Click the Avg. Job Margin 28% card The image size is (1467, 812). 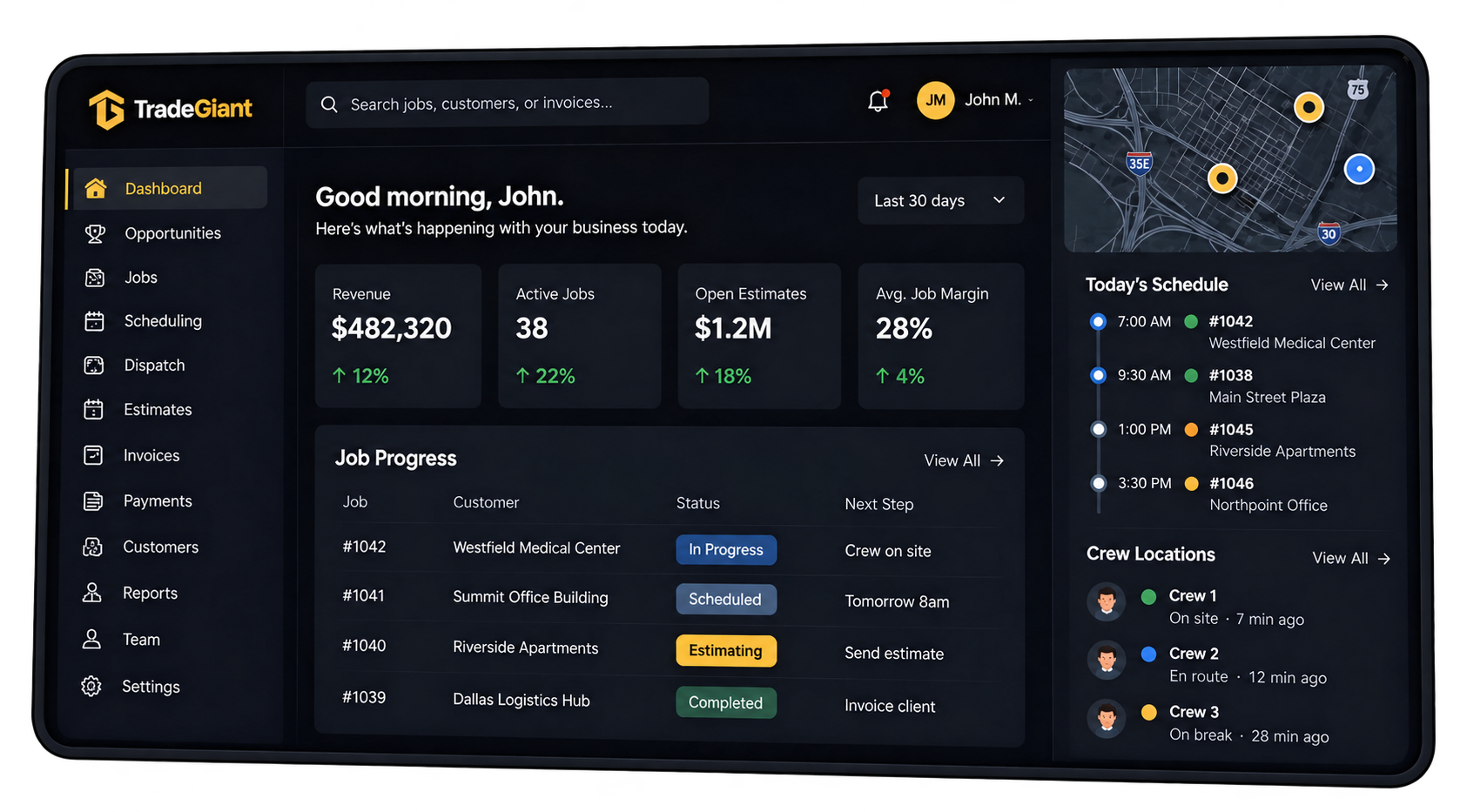pyautogui.click(x=941, y=336)
